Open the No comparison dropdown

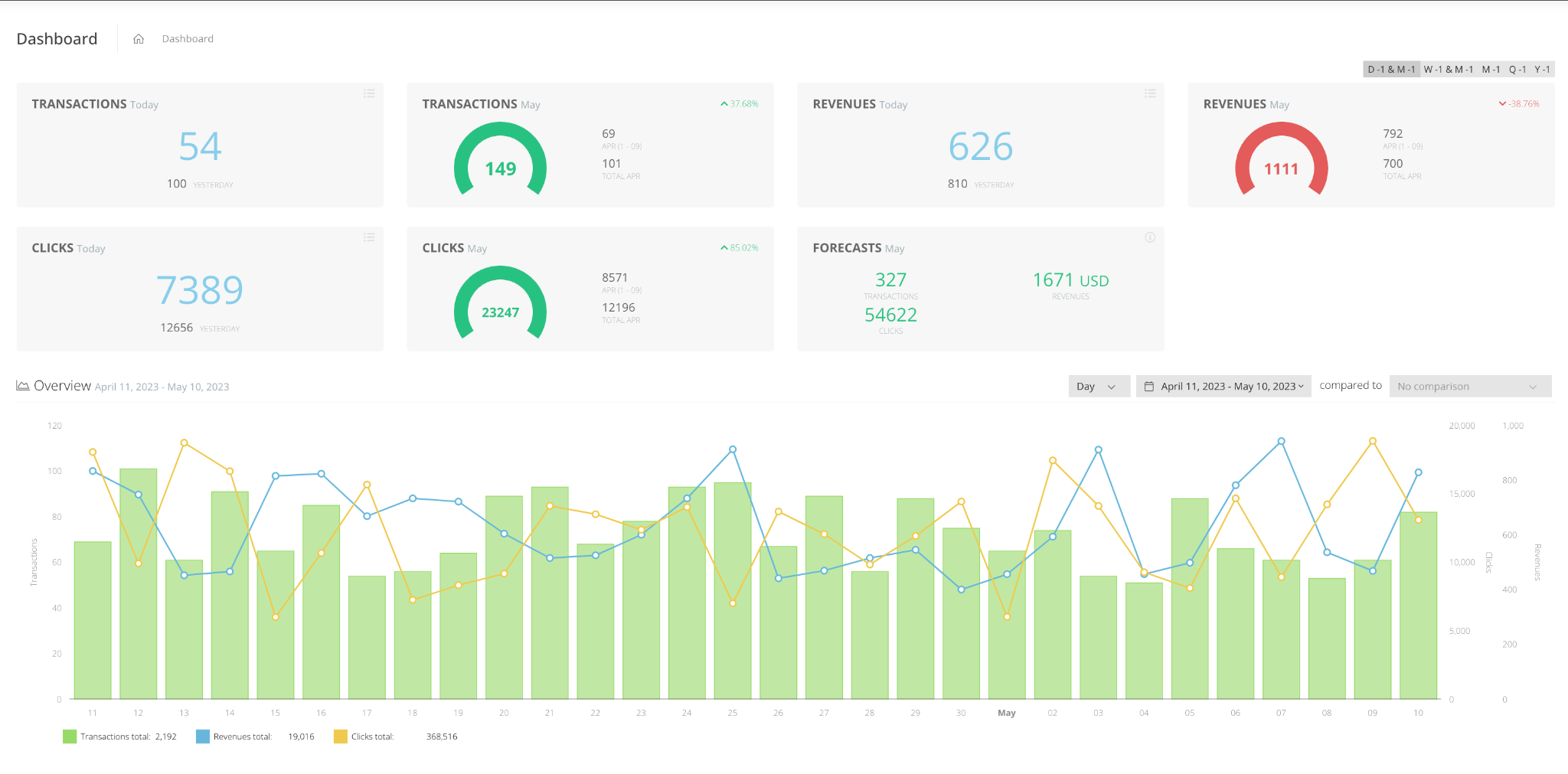point(1470,387)
